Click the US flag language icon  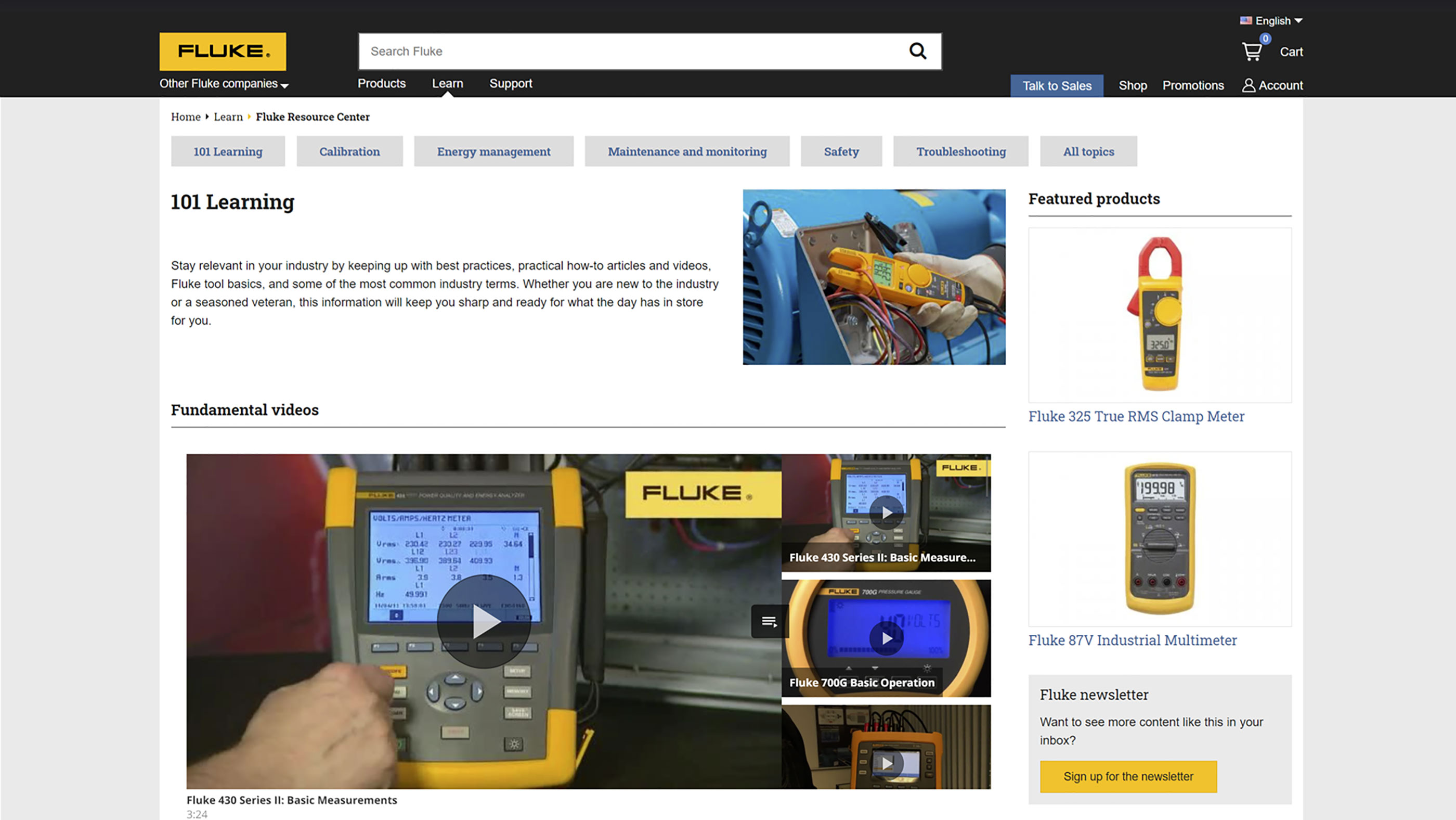point(1246,20)
